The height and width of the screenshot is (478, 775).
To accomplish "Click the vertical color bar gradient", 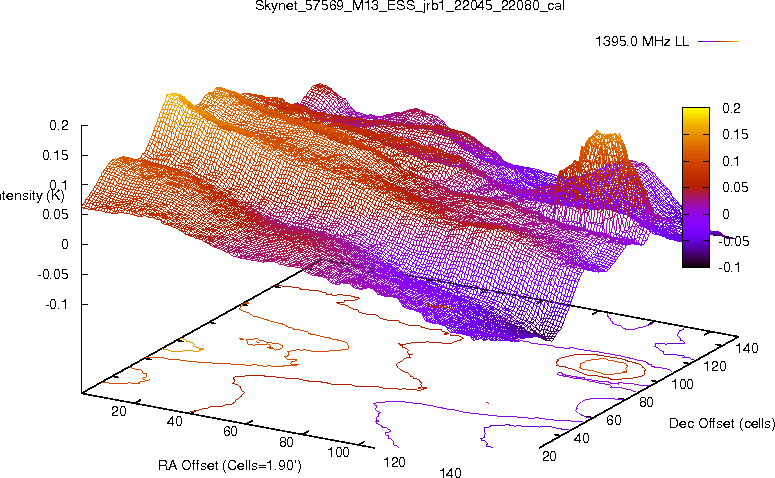I will tap(695, 187).
